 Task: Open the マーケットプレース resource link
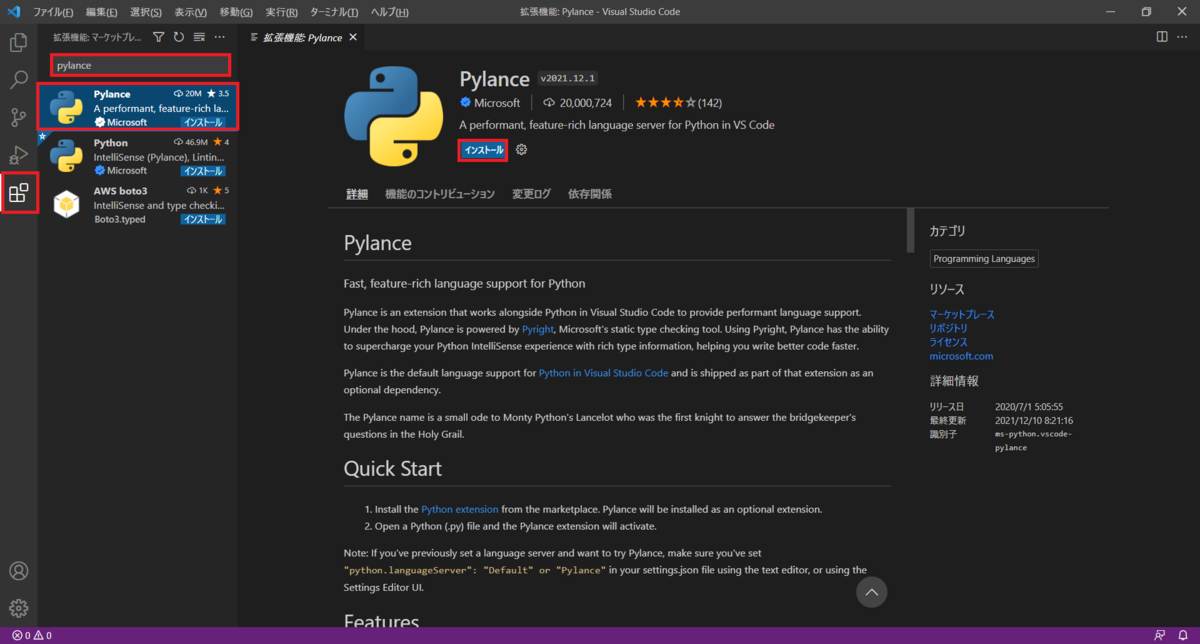tap(962, 314)
